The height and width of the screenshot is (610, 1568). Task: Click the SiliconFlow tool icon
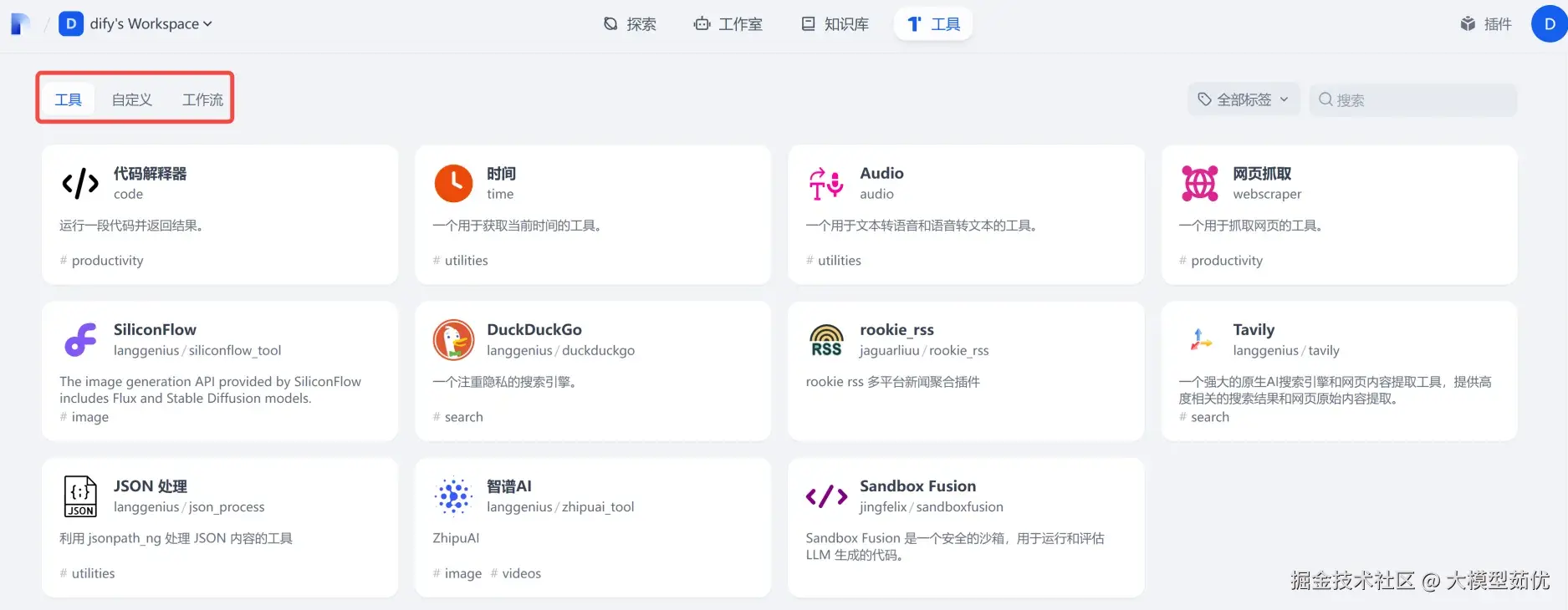80,339
